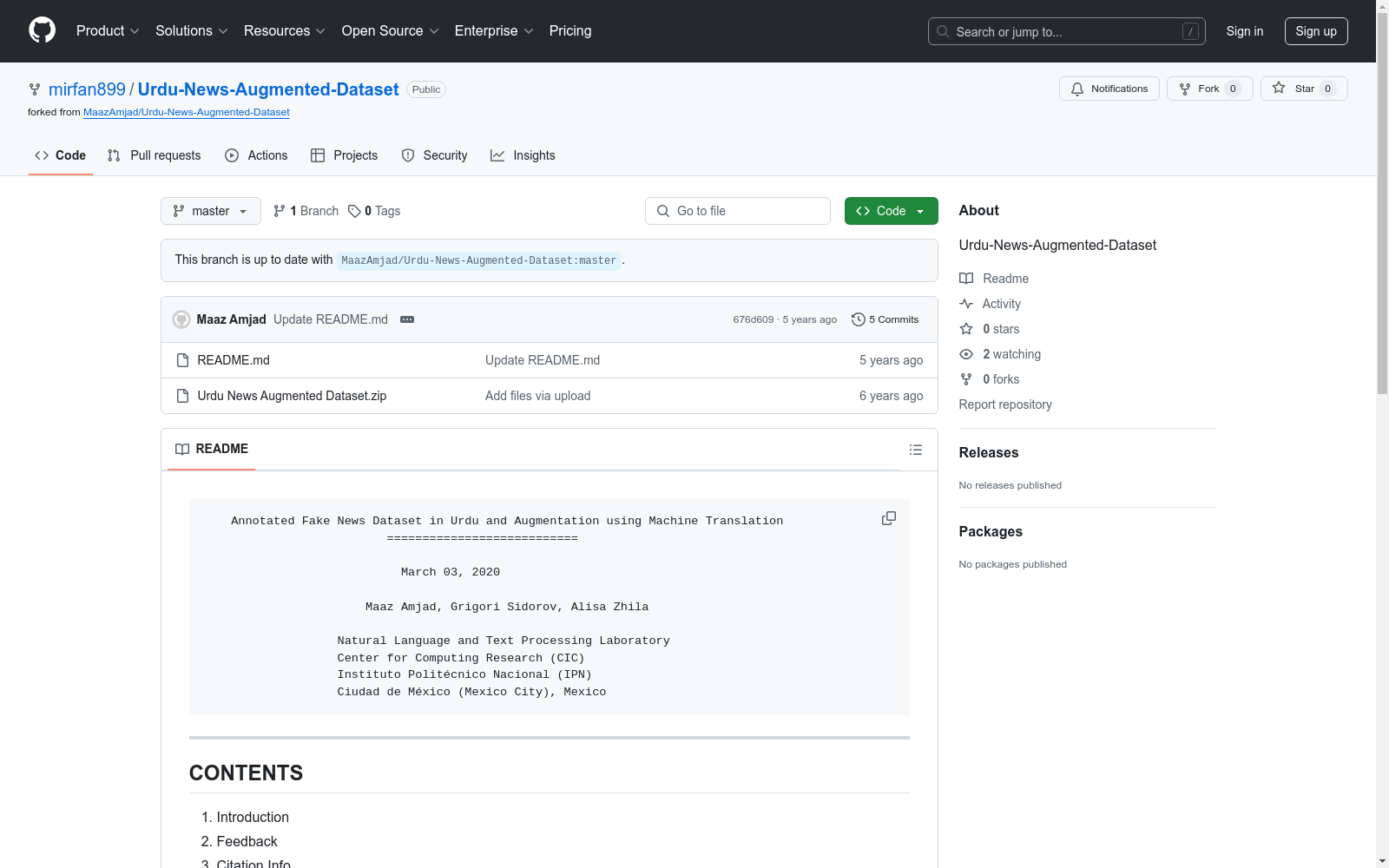Select the README tab
The height and width of the screenshot is (868, 1389).
point(212,449)
